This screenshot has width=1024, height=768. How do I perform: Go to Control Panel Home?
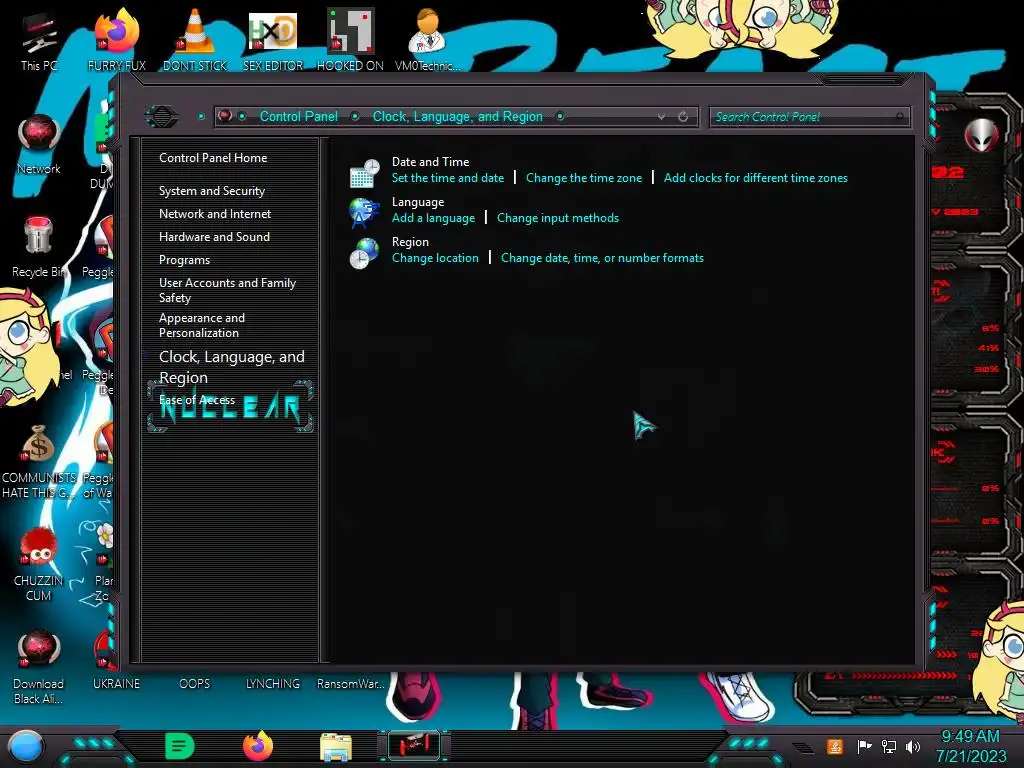pos(213,157)
